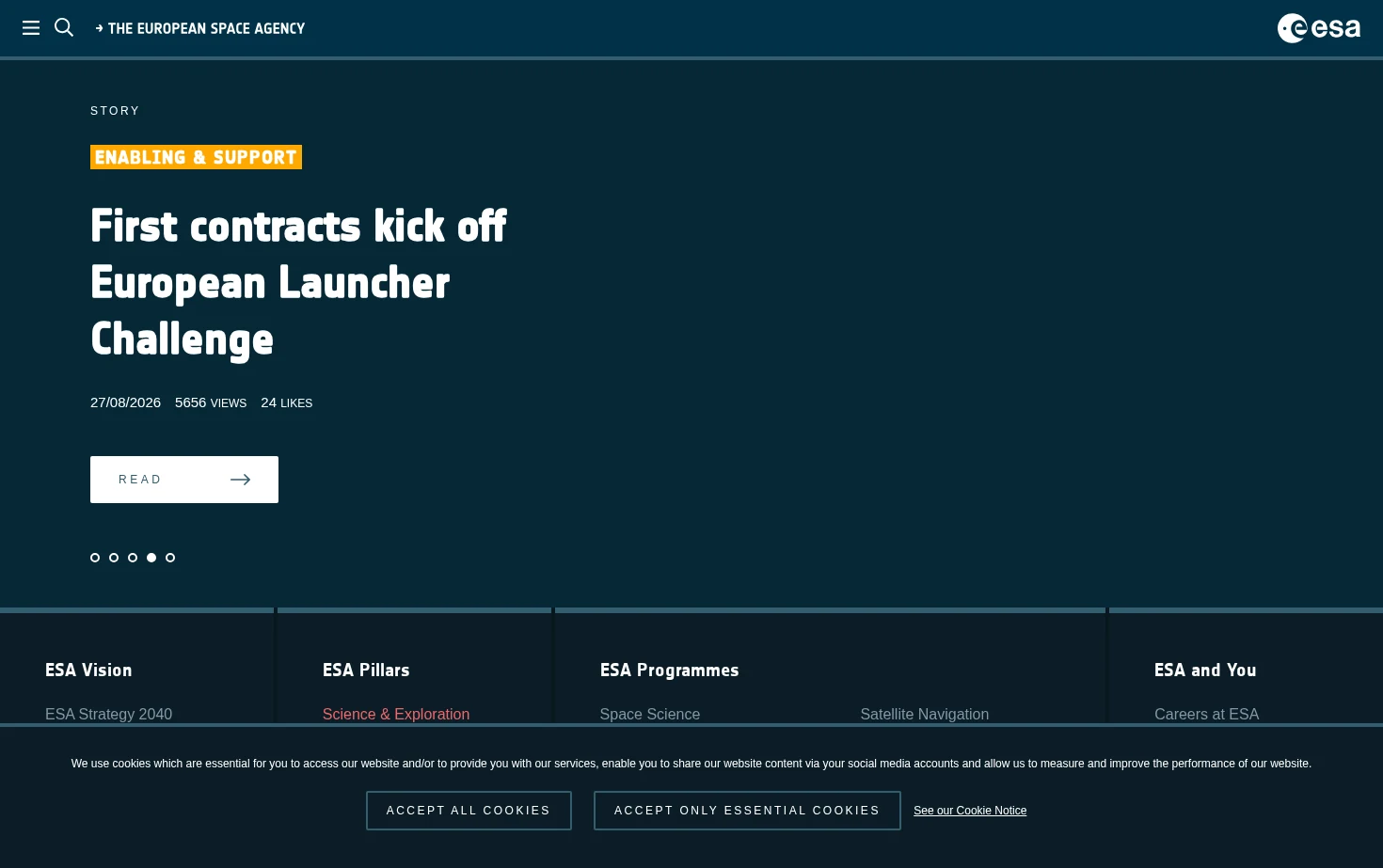Open the hamburger menu icon
Screen dimensions: 1383x868
point(31,28)
